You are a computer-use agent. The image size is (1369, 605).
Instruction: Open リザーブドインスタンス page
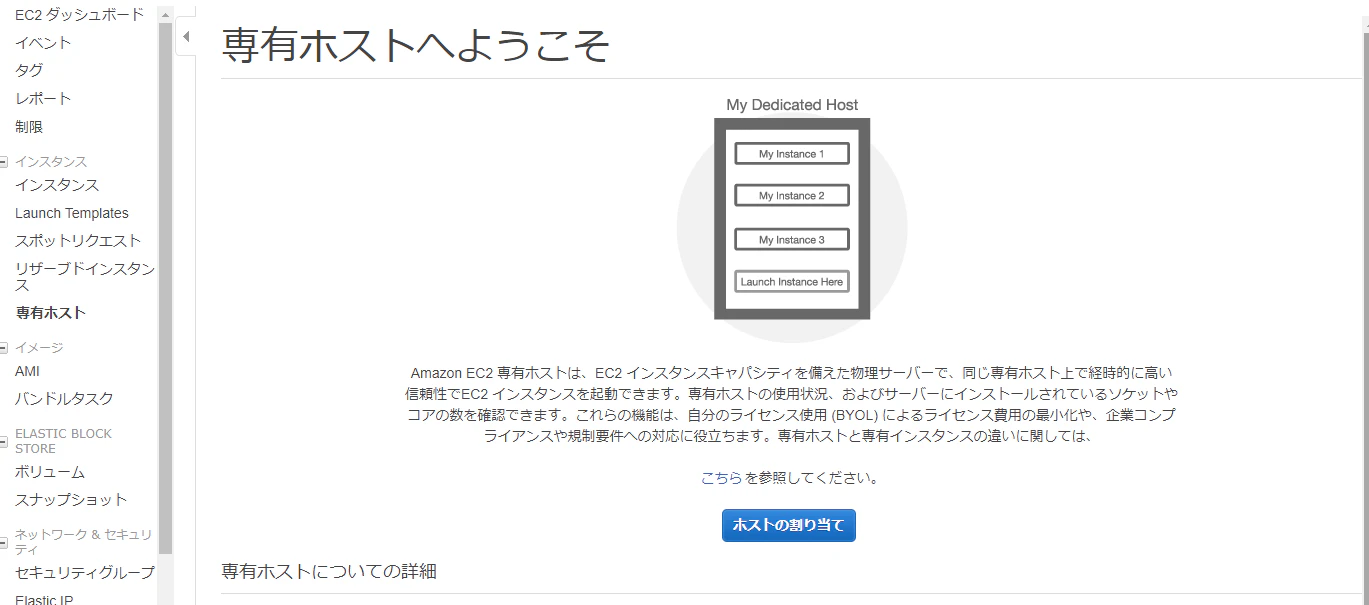(x=85, y=276)
